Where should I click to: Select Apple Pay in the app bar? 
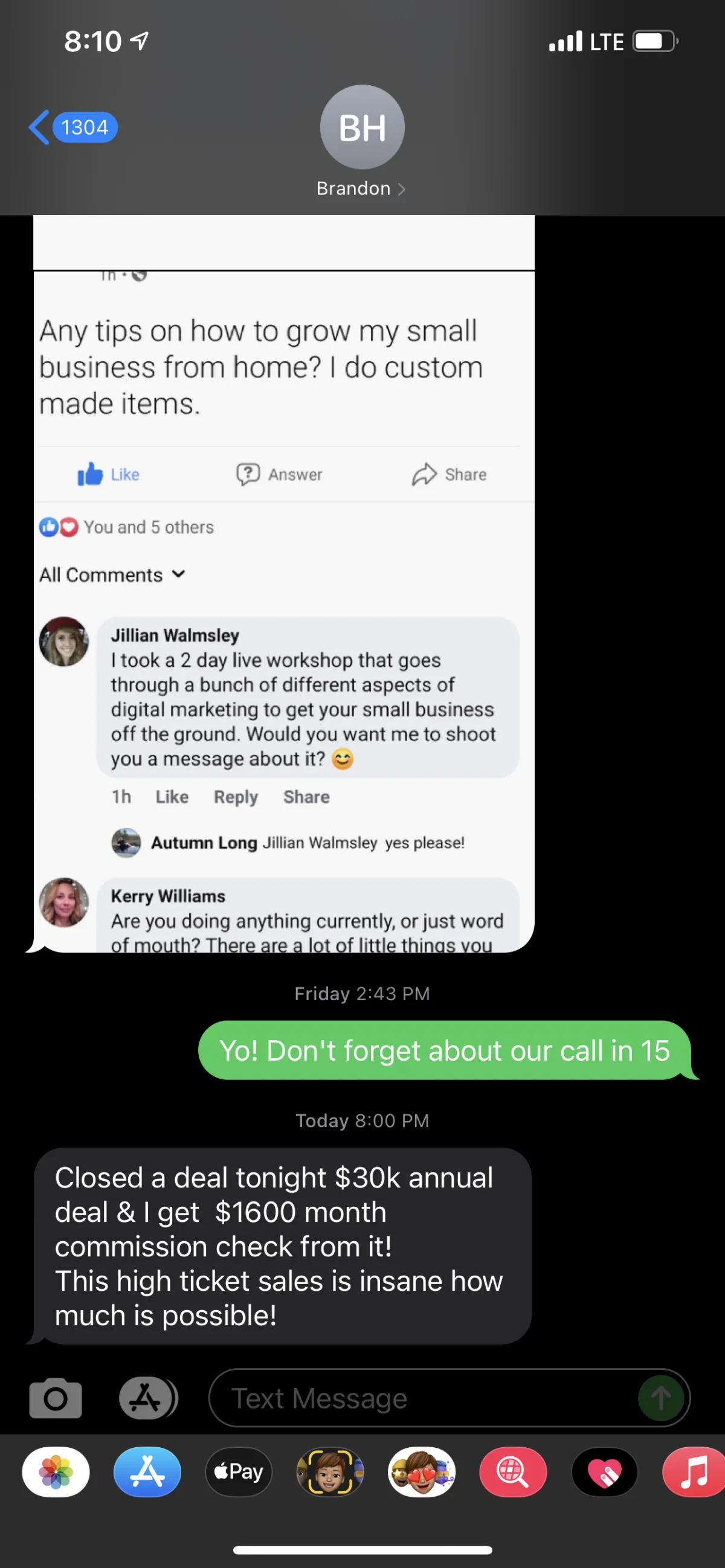pyautogui.click(x=239, y=1472)
